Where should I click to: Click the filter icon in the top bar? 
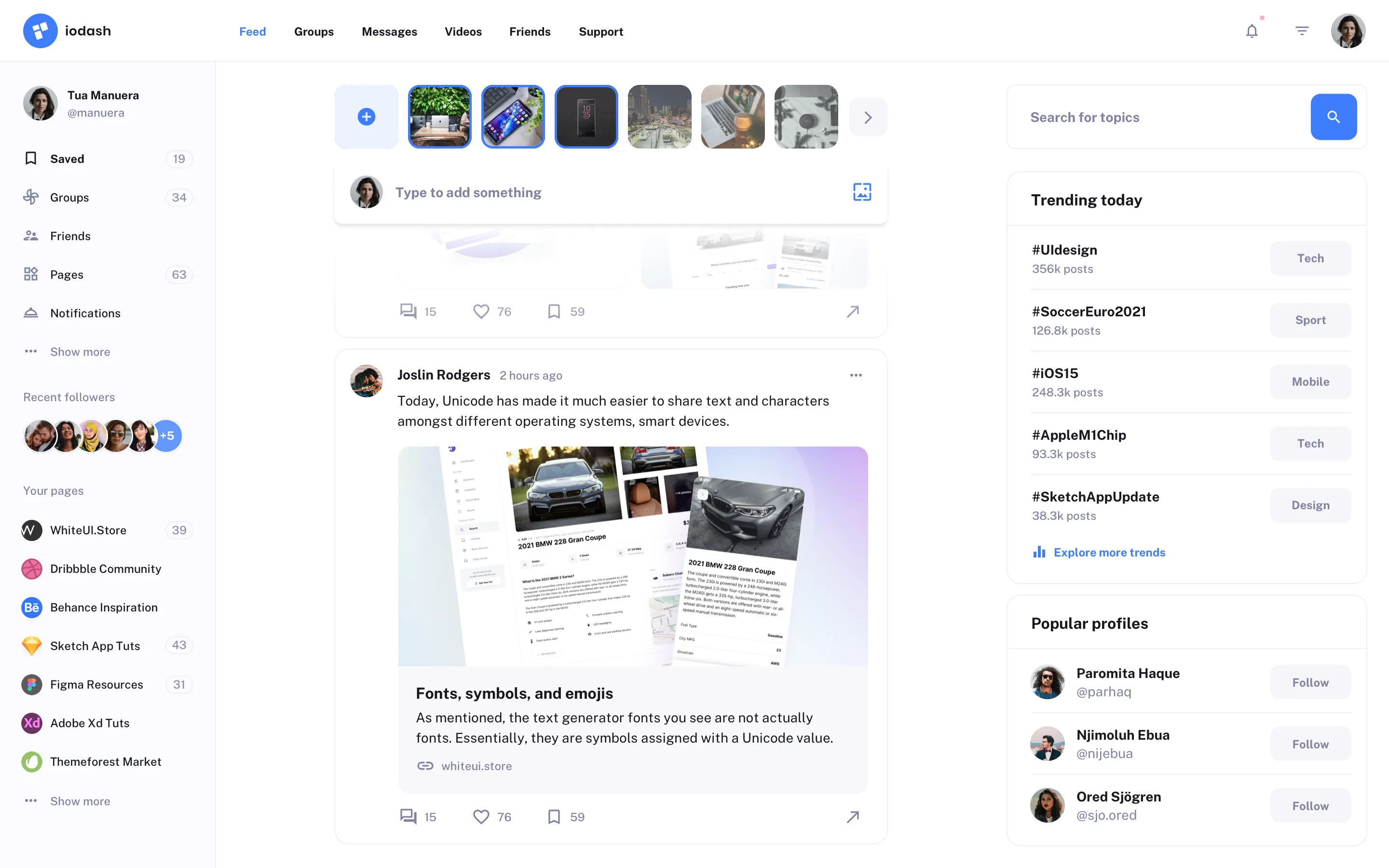click(1302, 30)
